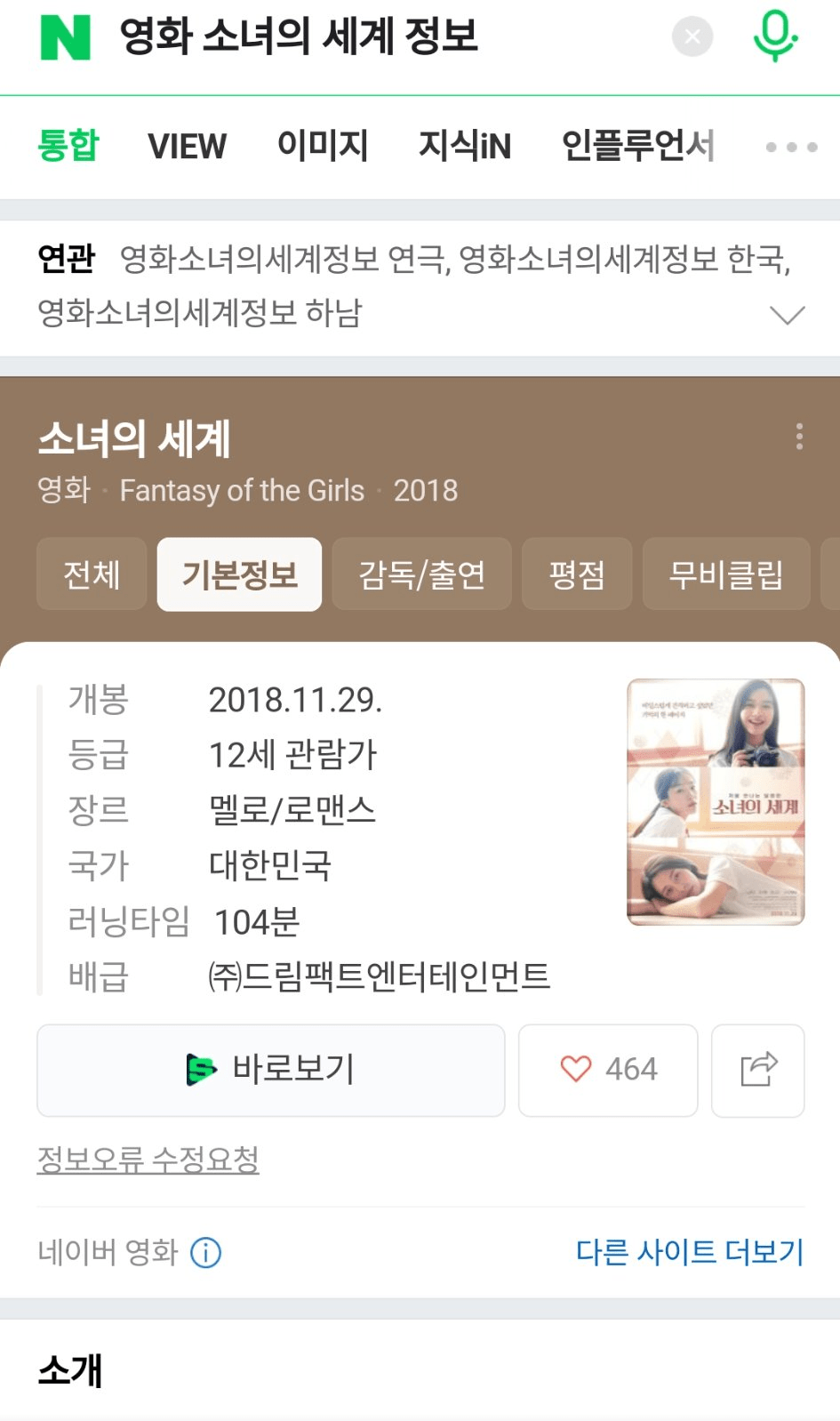This screenshot has width=840, height=1421.
Task: Expand related searches chevron
Action: point(787,315)
